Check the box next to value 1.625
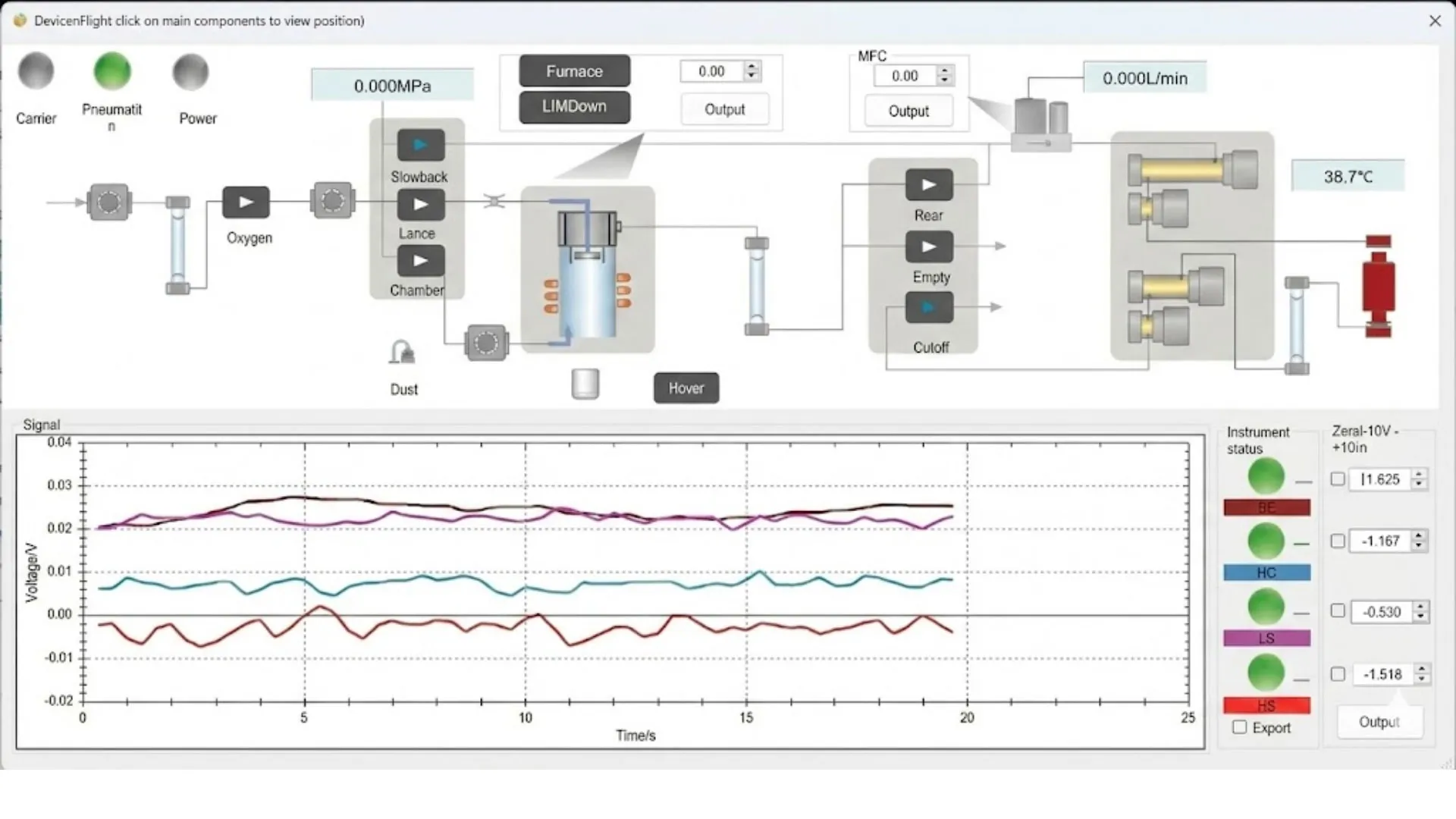 1338,479
